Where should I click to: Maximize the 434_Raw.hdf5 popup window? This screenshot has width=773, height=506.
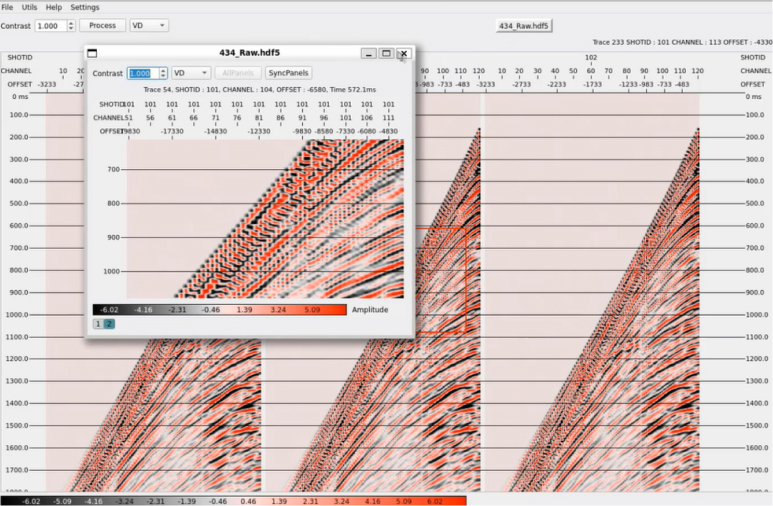coord(386,54)
